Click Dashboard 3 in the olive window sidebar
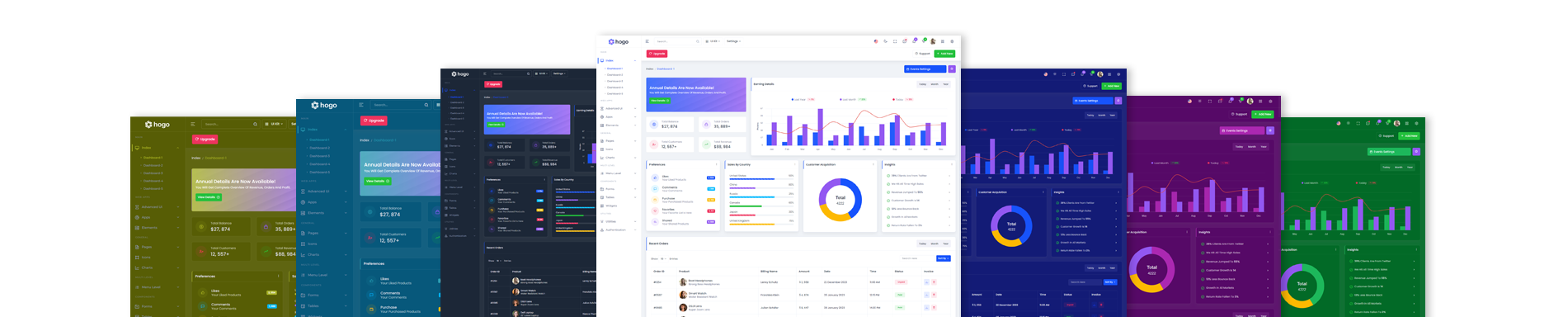 (153, 173)
